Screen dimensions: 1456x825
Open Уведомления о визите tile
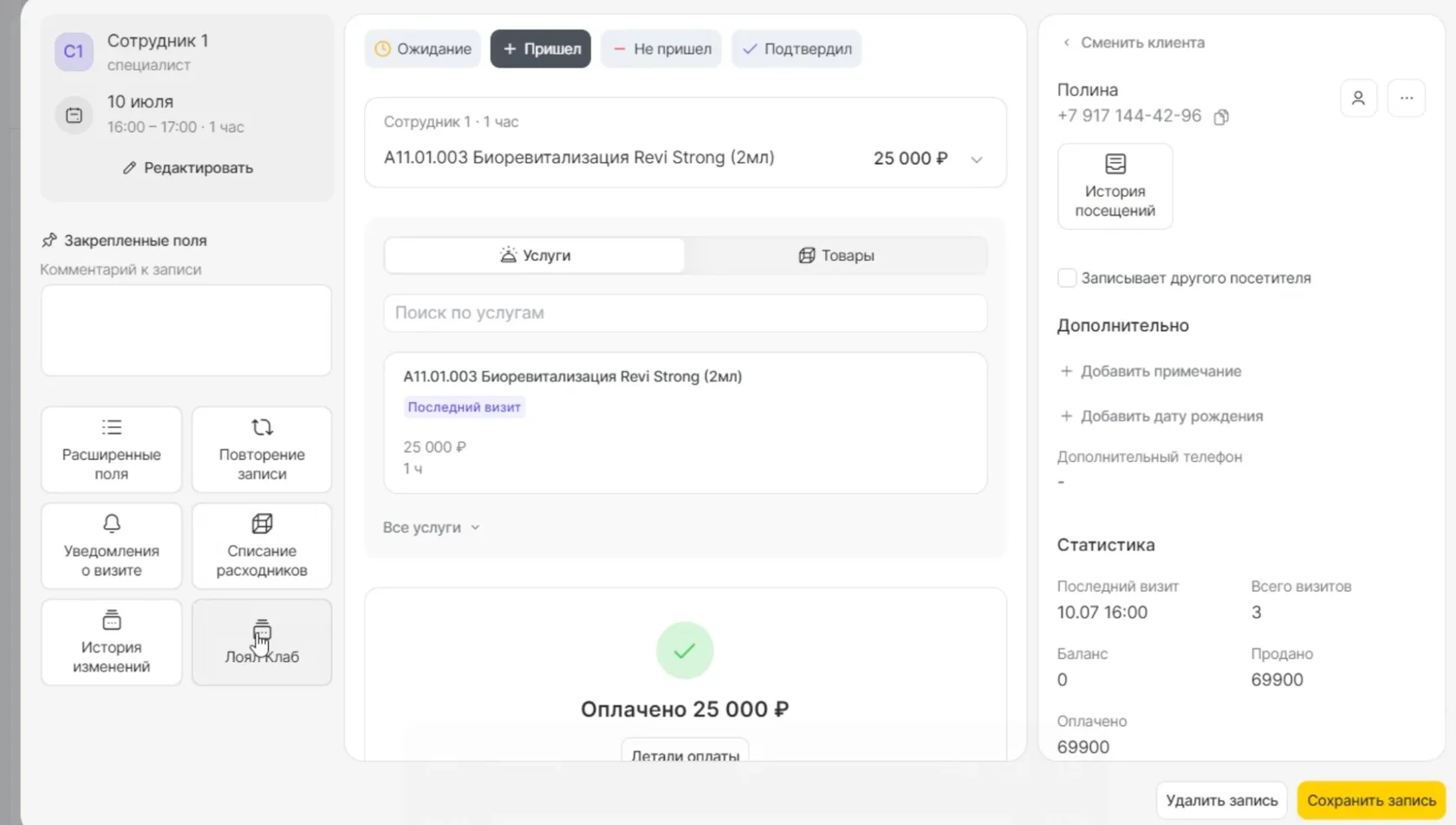coord(111,546)
